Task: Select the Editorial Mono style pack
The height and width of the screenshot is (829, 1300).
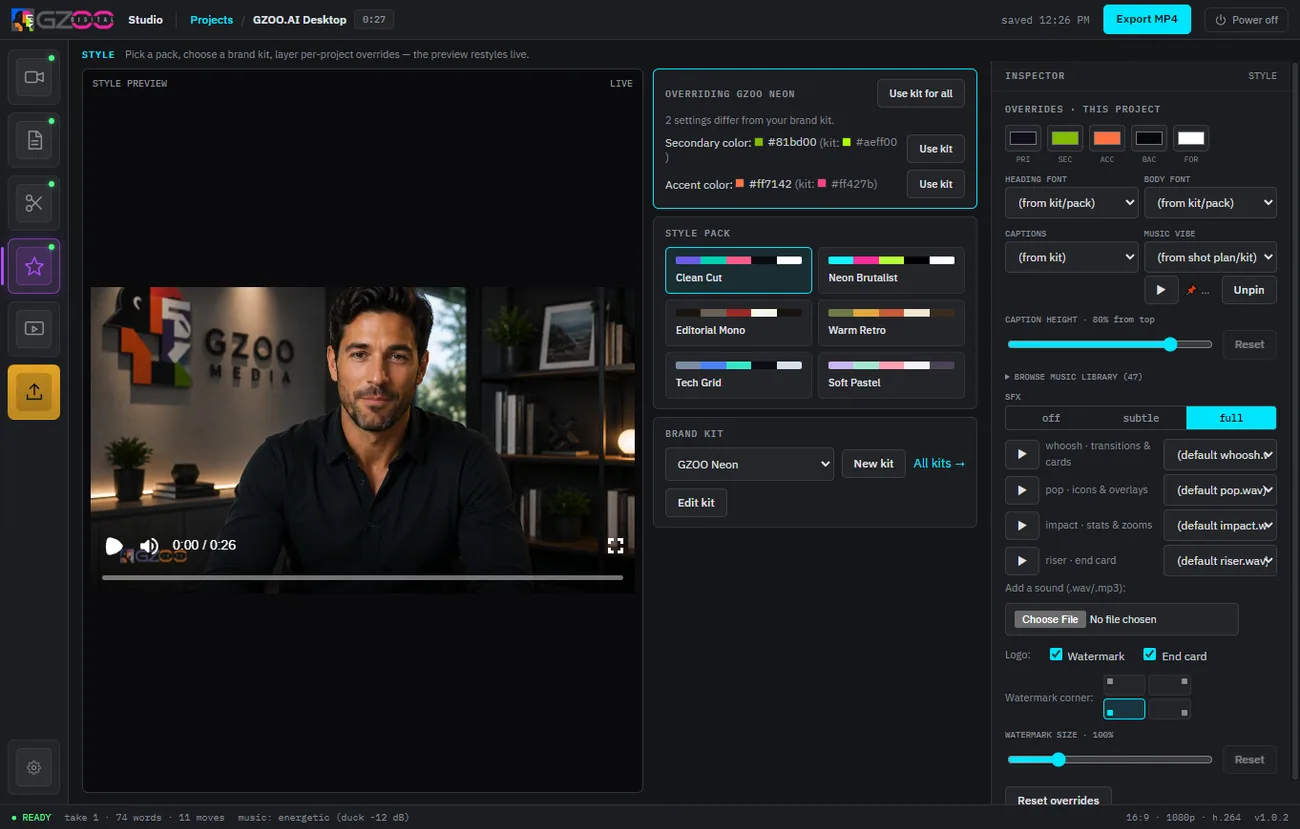Action: click(738, 323)
